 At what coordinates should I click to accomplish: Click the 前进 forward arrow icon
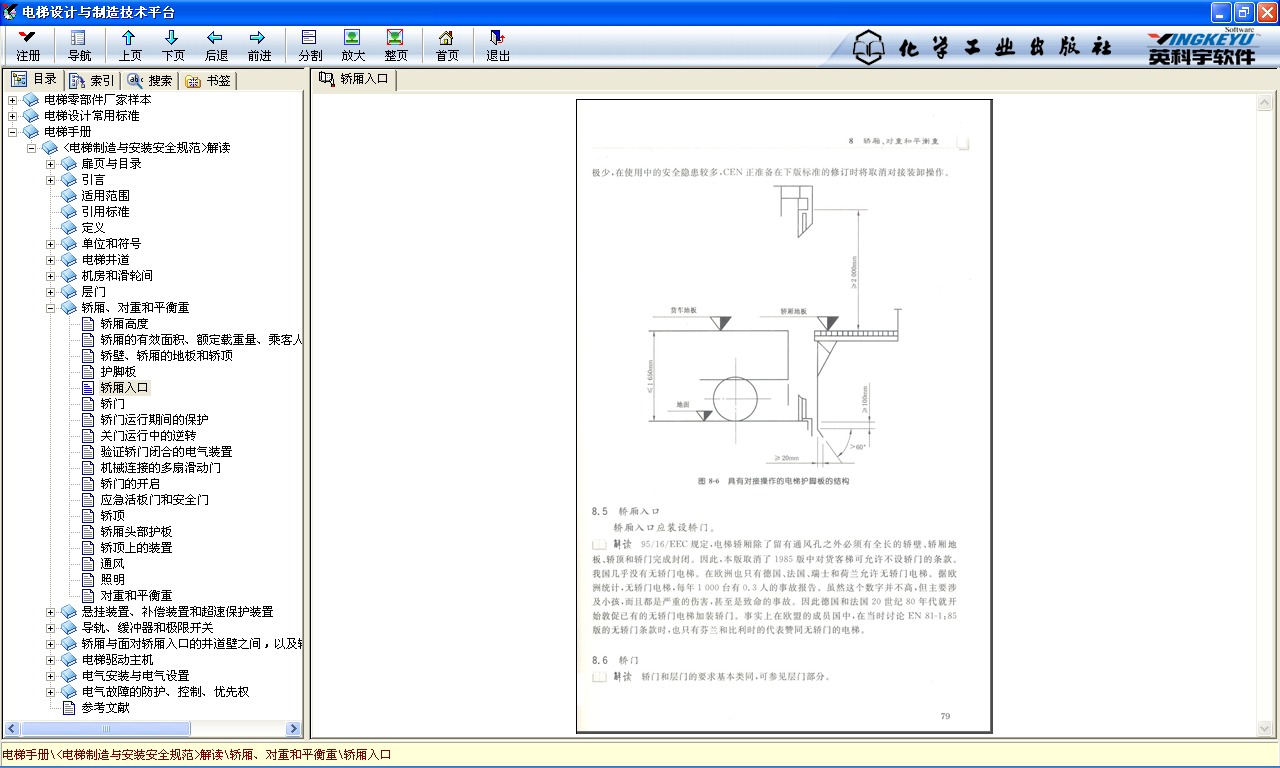[259, 39]
